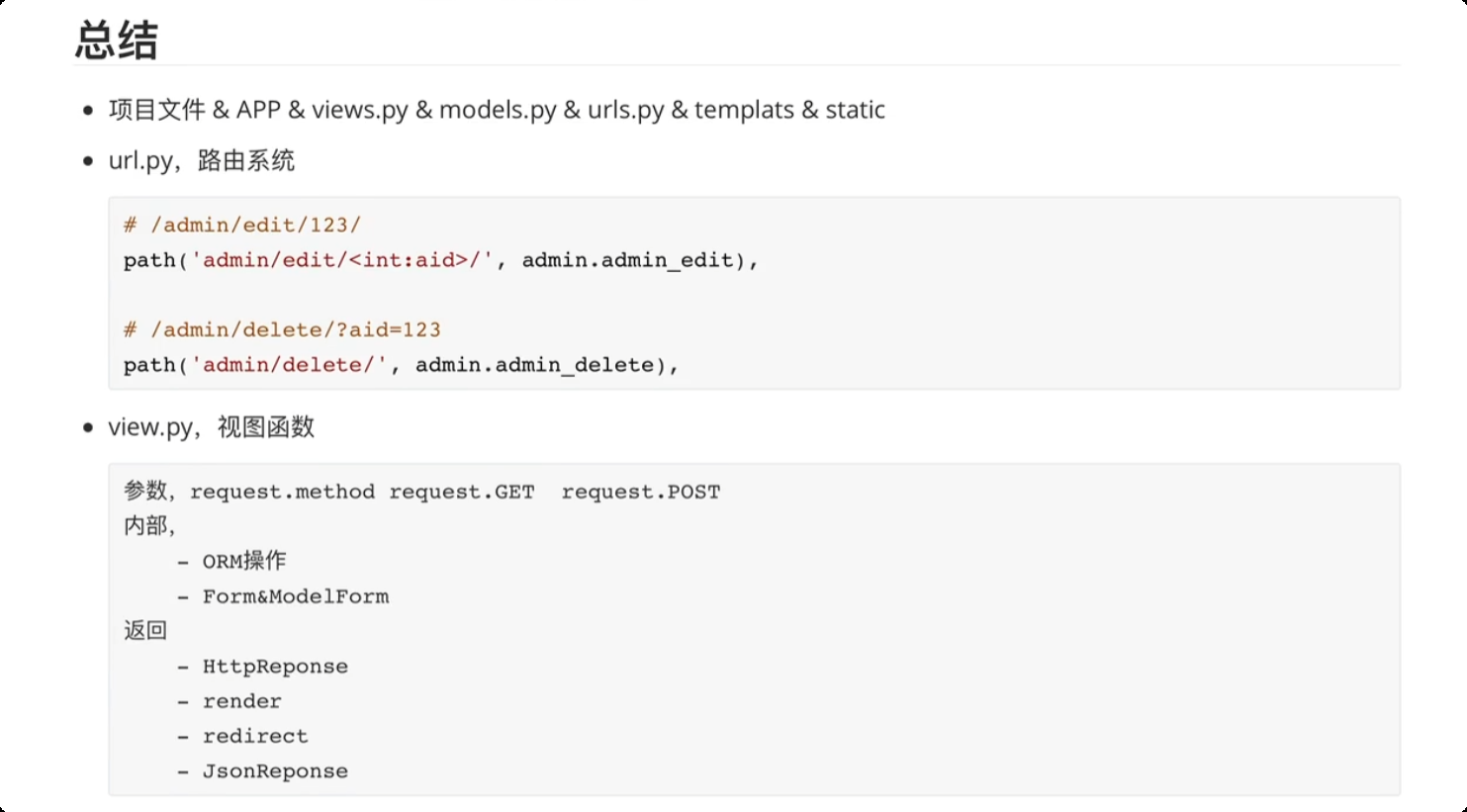The image size is (1467, 812).
Task: Click the '# /admin/delete/?aid=123' comment
Action: pos(282,330)
